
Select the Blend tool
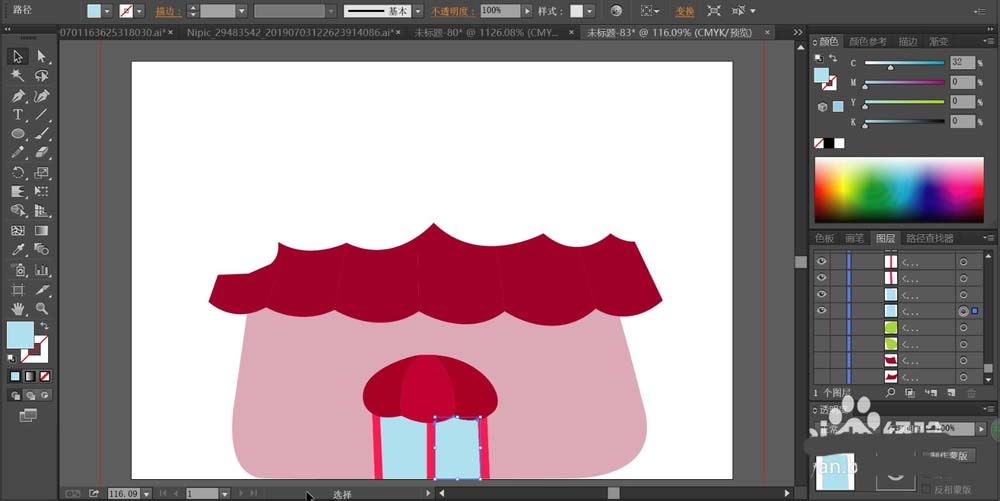(42, 250)
